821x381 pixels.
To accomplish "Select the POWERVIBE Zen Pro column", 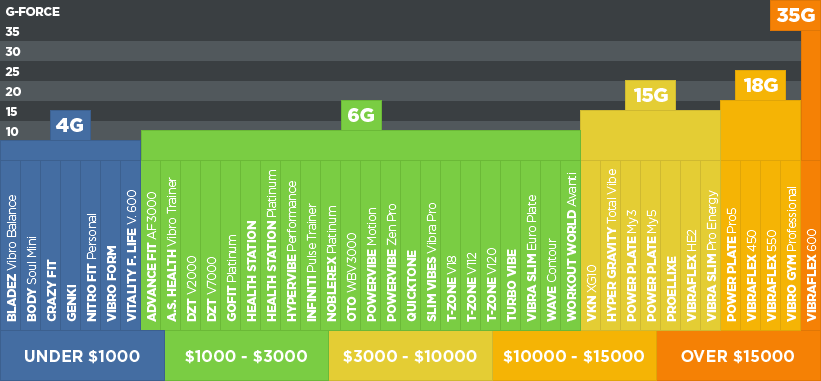I will click(x=391, y=245).
